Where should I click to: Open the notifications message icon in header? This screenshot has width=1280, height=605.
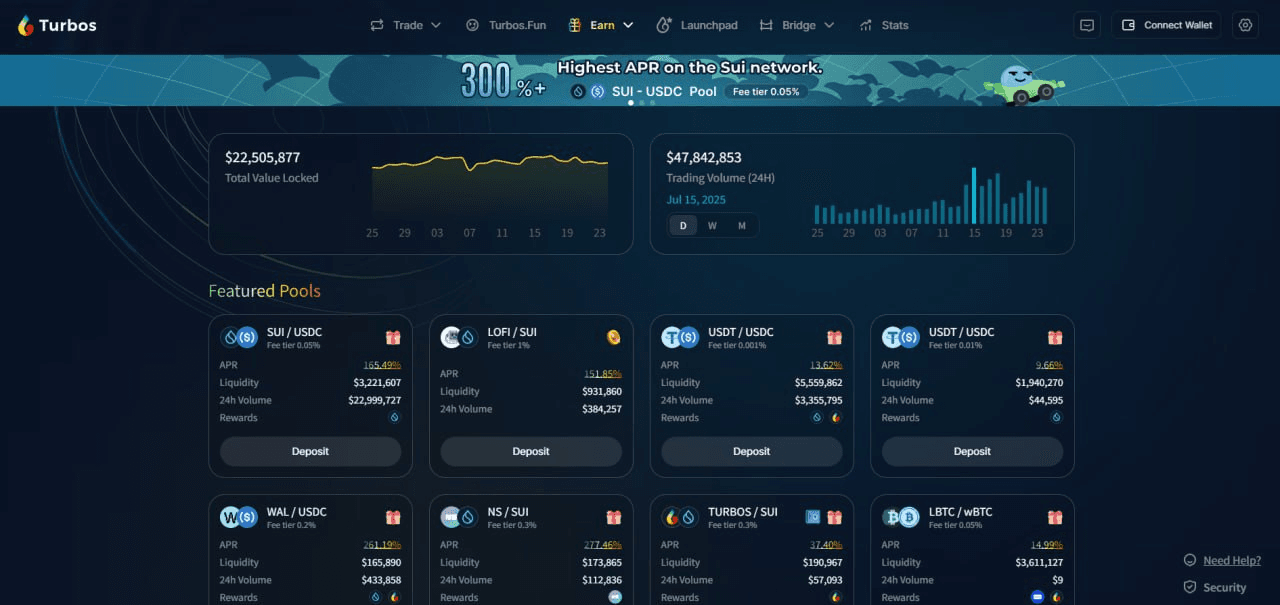[1087, 25]
